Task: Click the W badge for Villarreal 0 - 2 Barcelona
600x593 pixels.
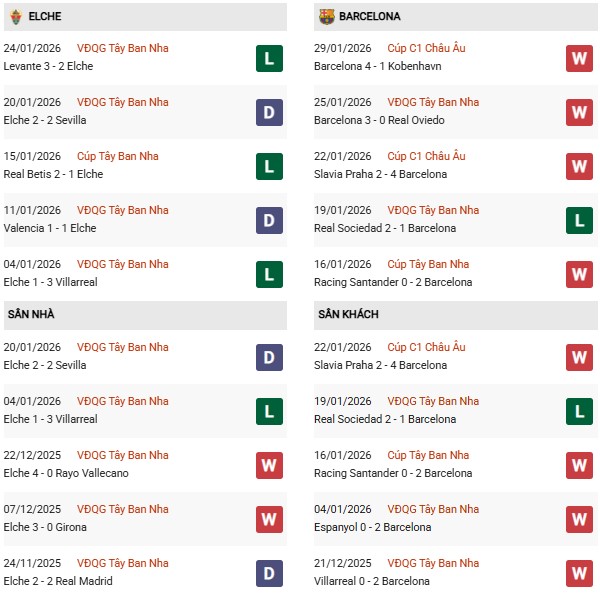Action: 579,573
